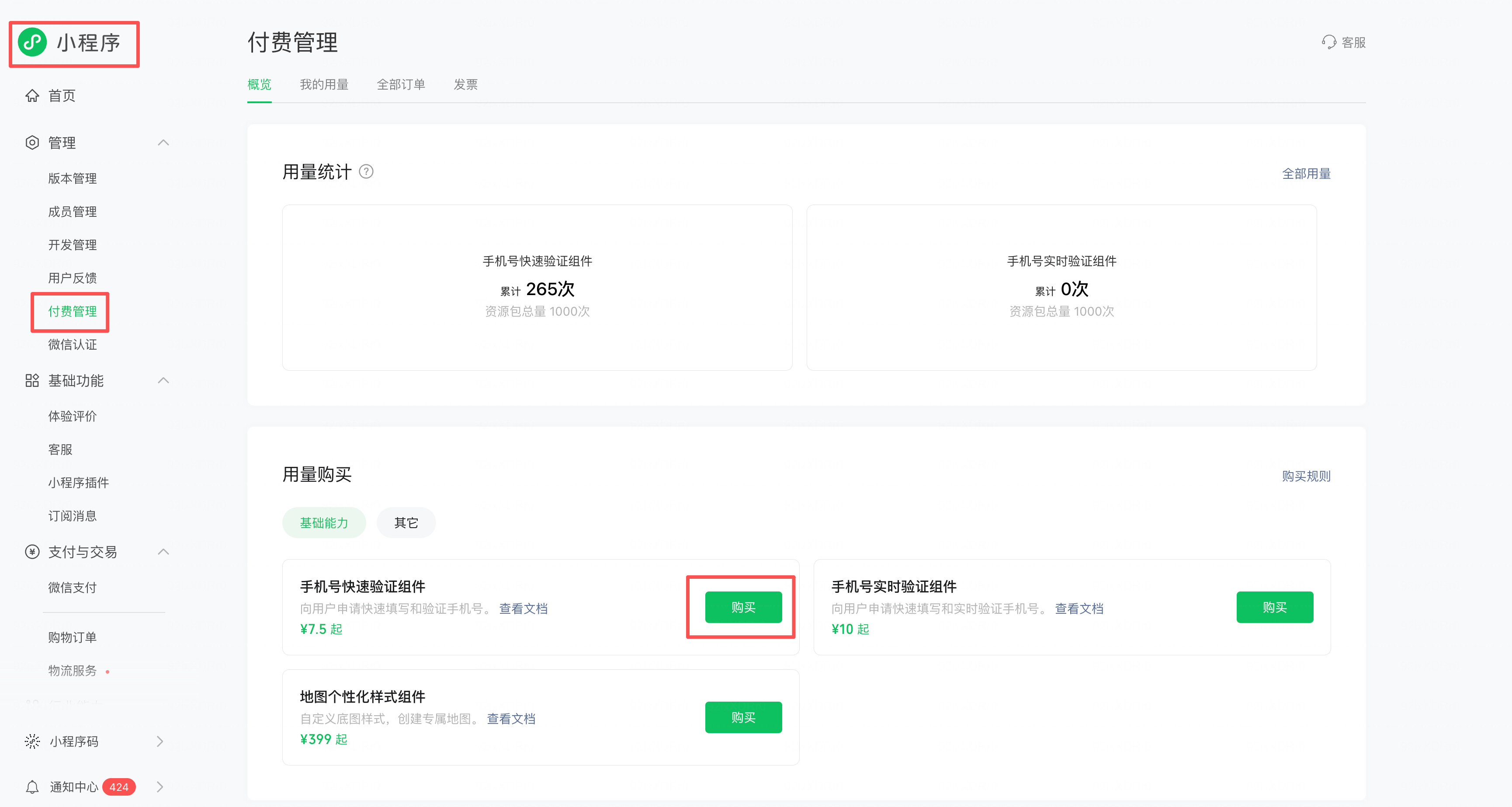
Task: Click the green Mini Program logo icon
Action: pos(33,42)
